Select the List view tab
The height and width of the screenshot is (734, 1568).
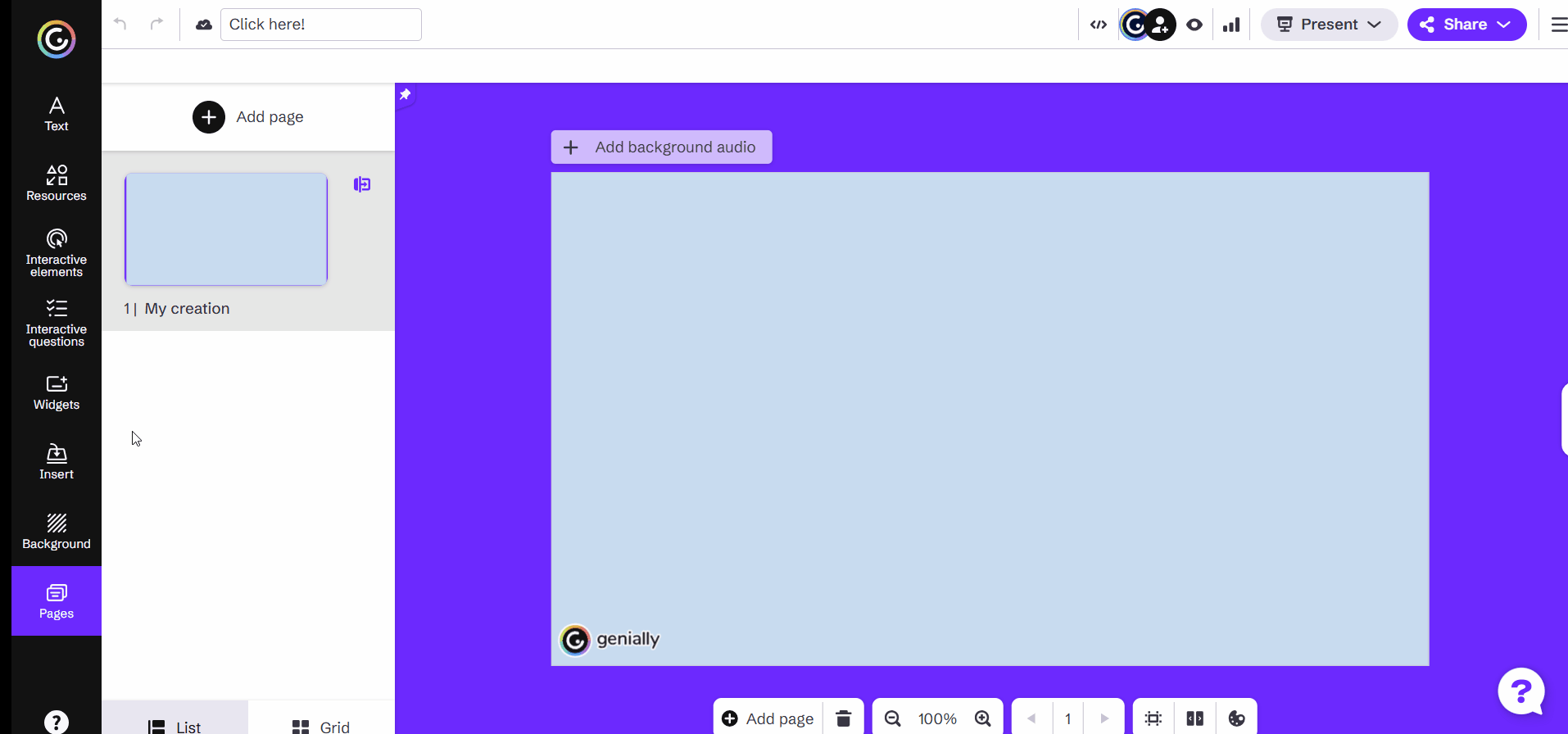point(174,726)
